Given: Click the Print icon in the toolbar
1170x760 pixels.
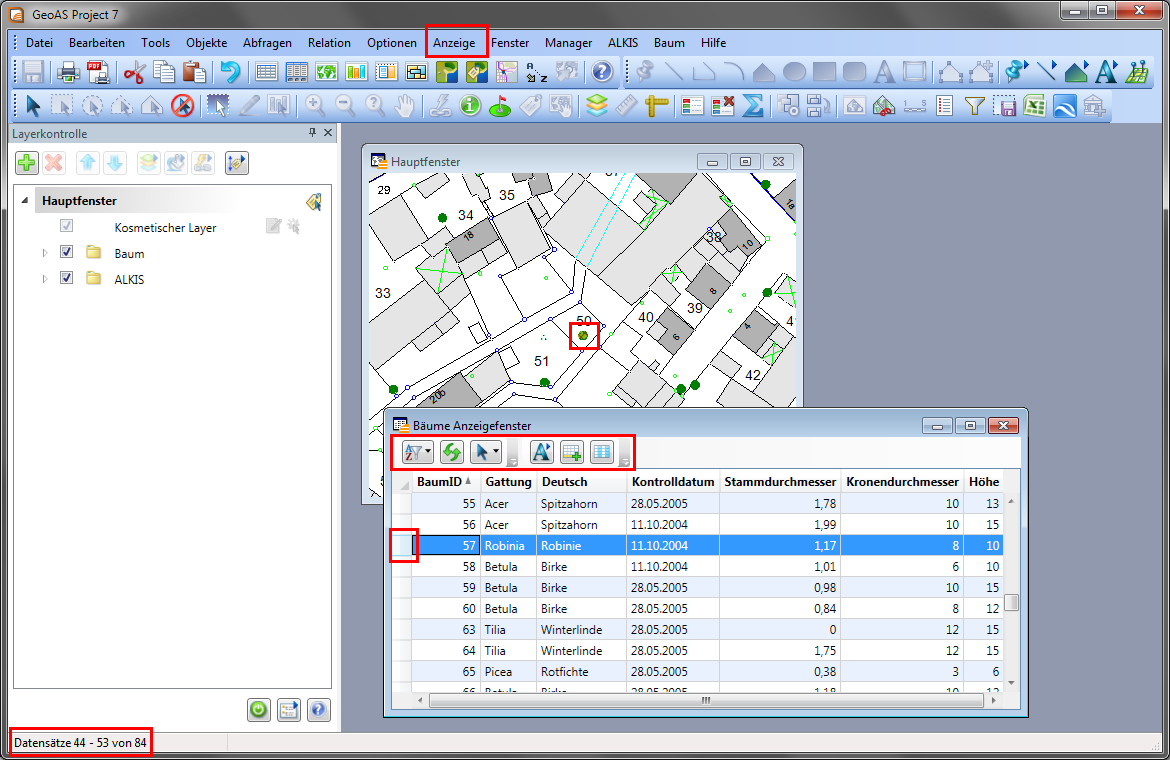Looking at the screenshot, I should point(68,72).
